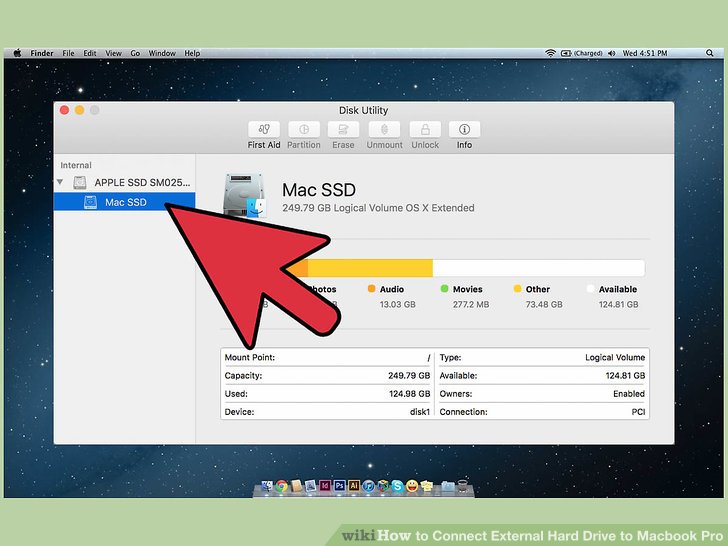Click the 13.03 GB Audio value
Screen dimensions: 728x546
[x=397, y=305]
